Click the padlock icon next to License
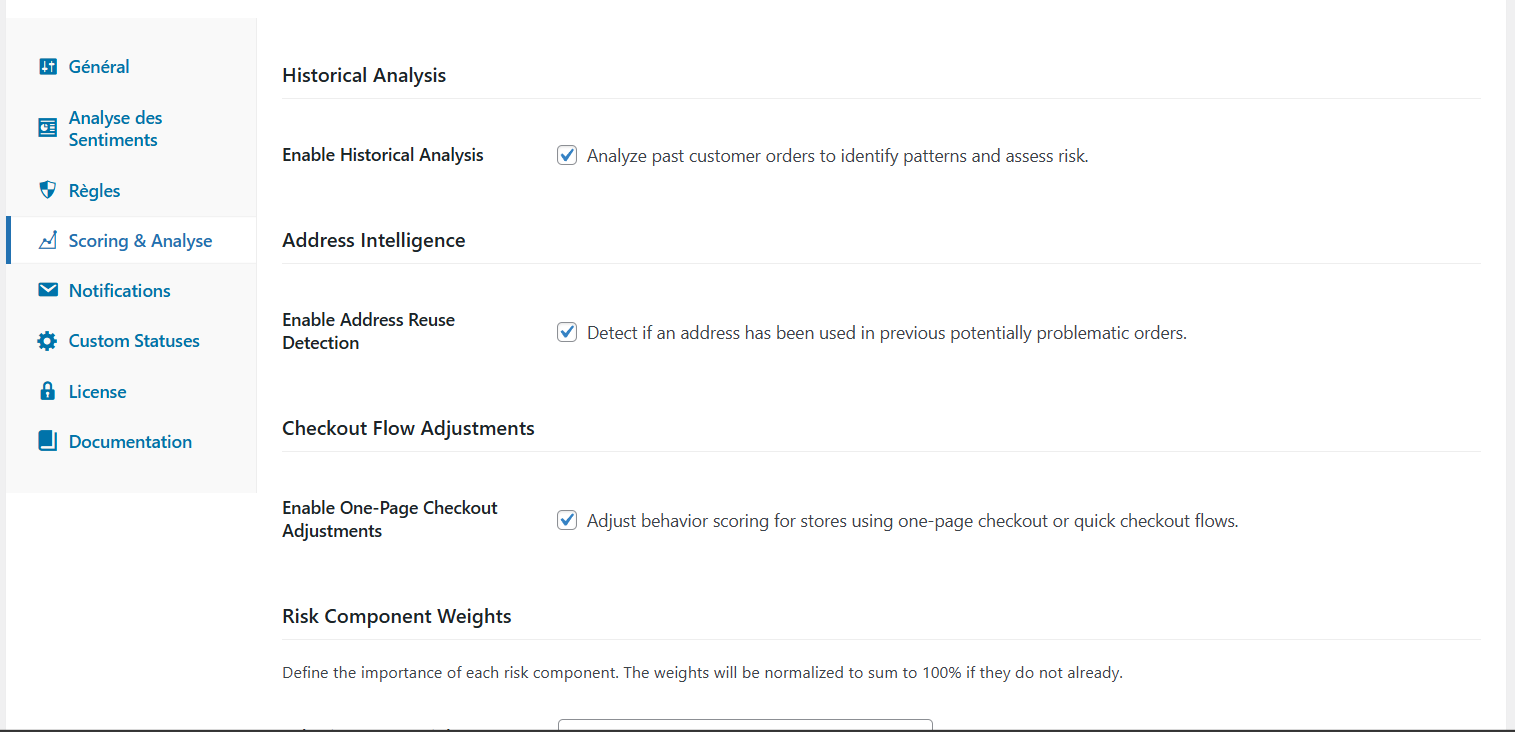The height and width of the screenshot is (732, 1515). [47, 391]
